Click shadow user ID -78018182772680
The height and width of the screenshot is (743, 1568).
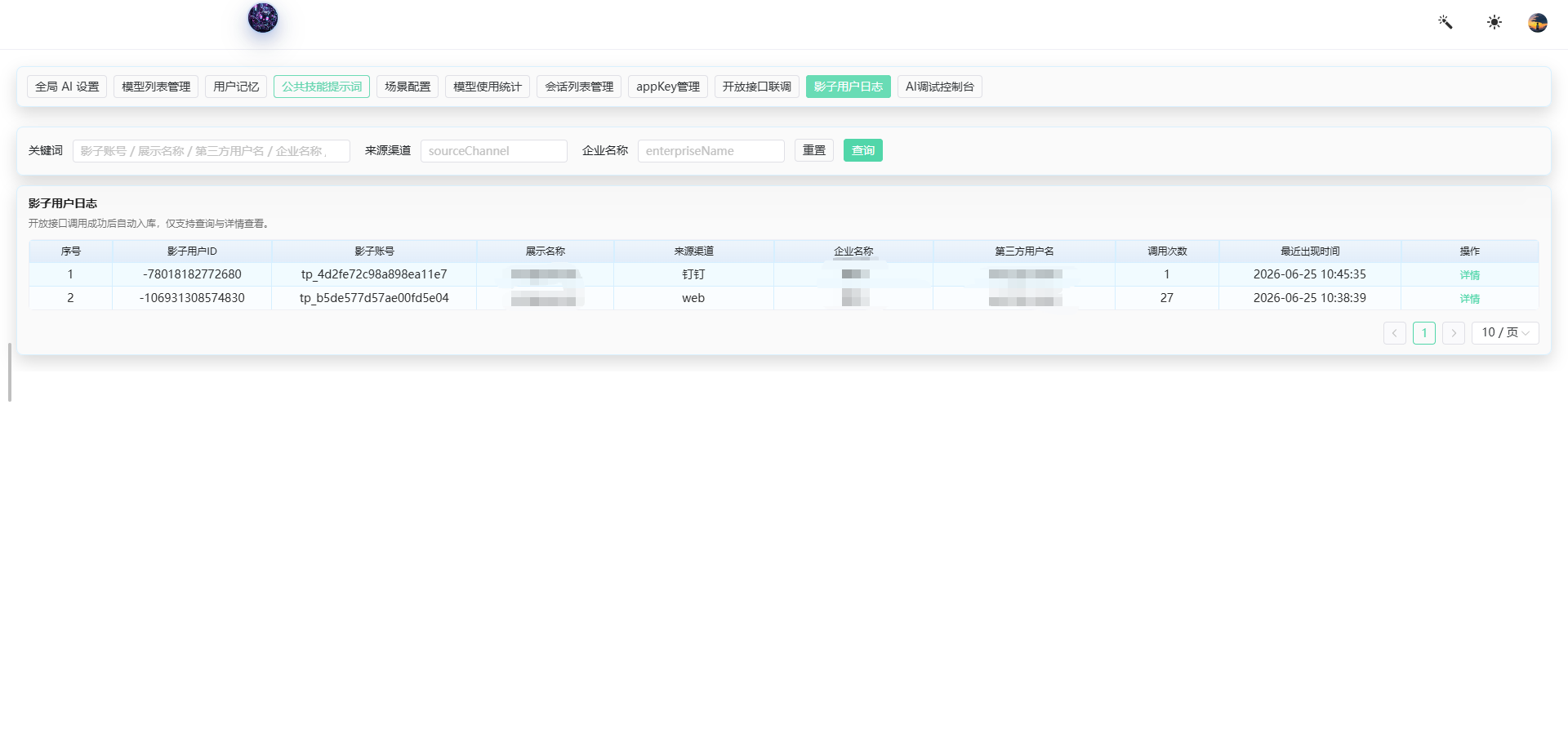tap(192, 274)
